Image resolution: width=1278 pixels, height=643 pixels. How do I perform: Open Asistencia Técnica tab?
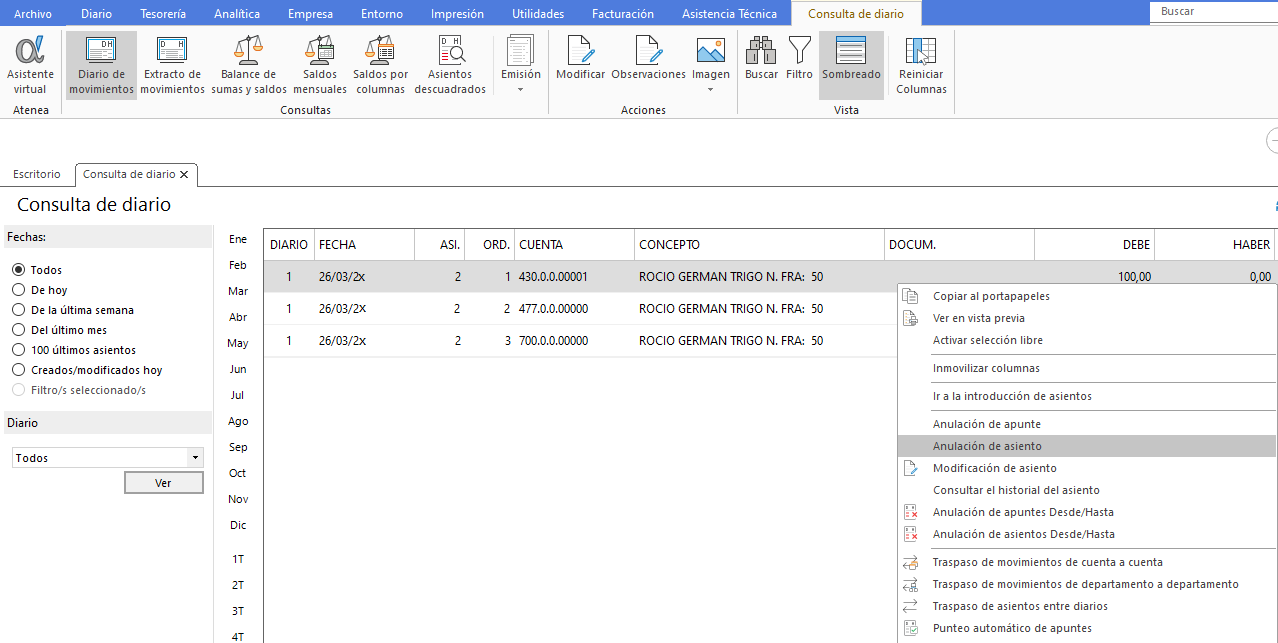click(x=729, y=14)
